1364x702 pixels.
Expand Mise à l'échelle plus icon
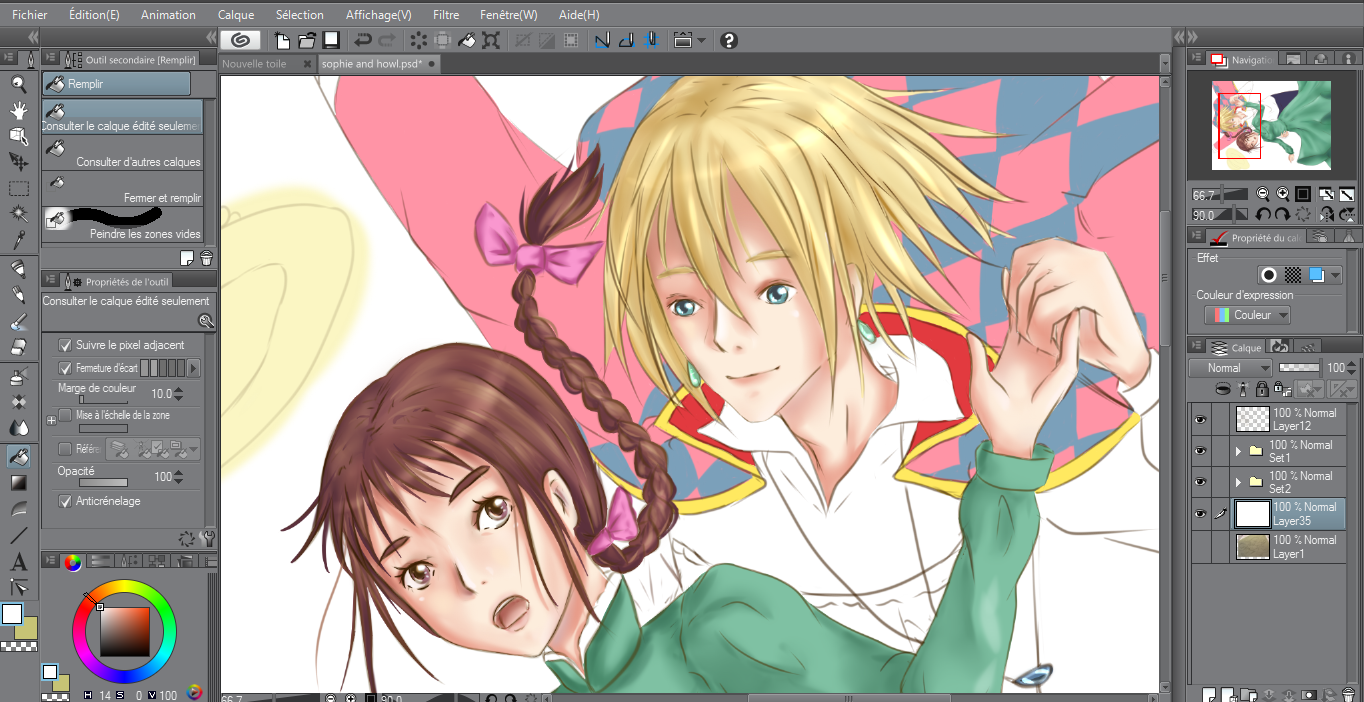51,421
